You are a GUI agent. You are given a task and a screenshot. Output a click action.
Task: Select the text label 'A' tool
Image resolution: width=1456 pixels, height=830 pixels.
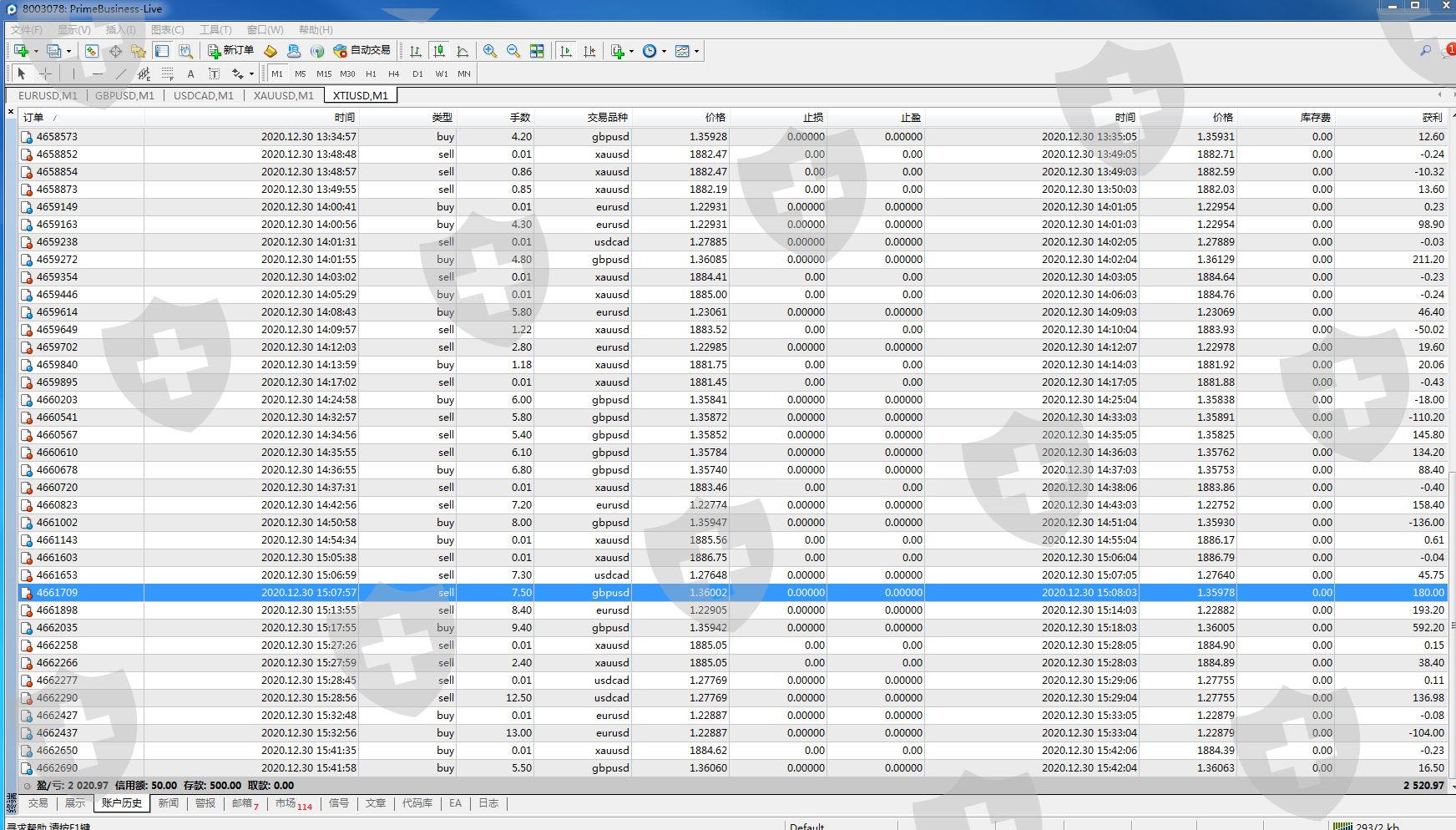click(x=190, y=73)
